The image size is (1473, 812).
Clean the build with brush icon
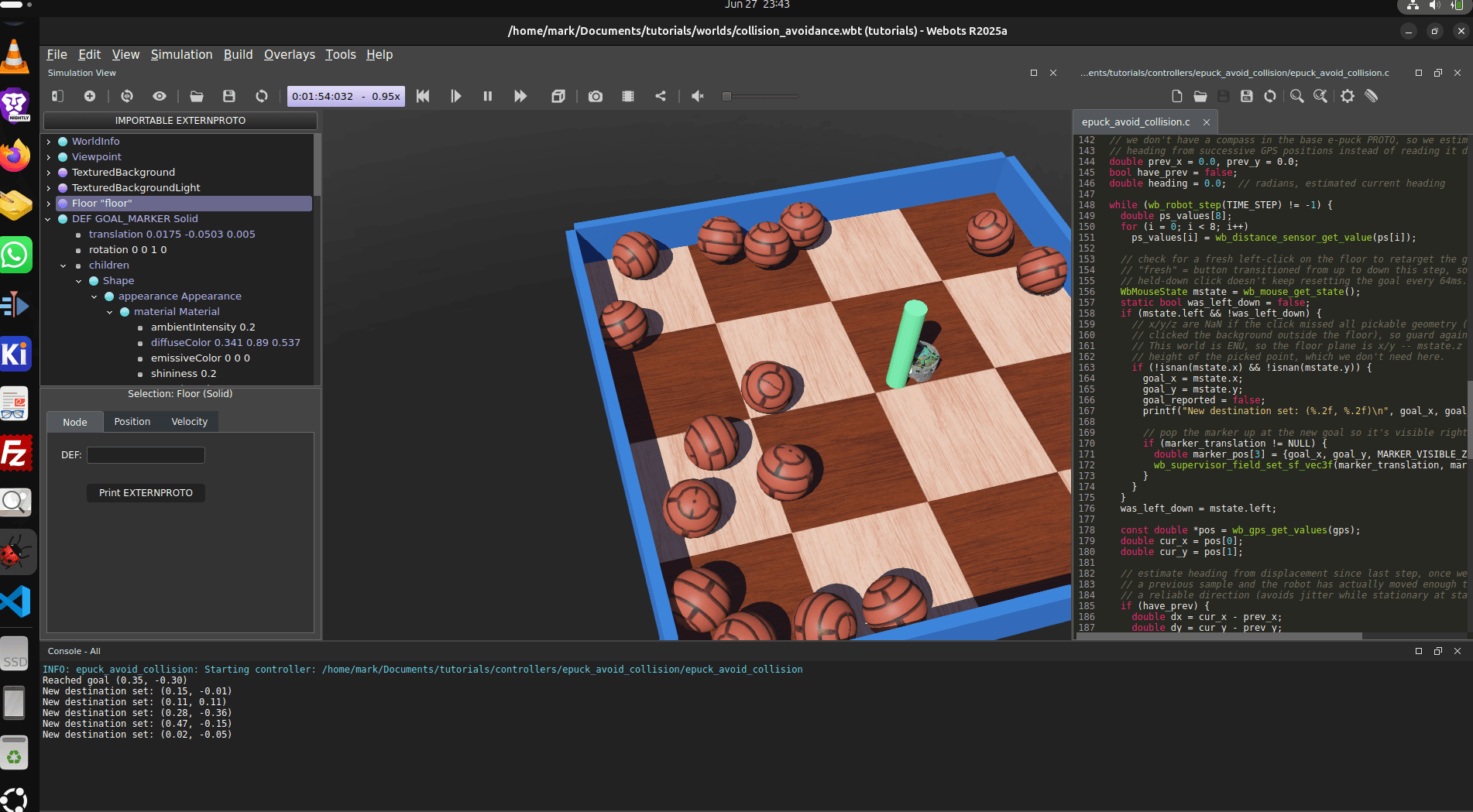click(1372, 96)
